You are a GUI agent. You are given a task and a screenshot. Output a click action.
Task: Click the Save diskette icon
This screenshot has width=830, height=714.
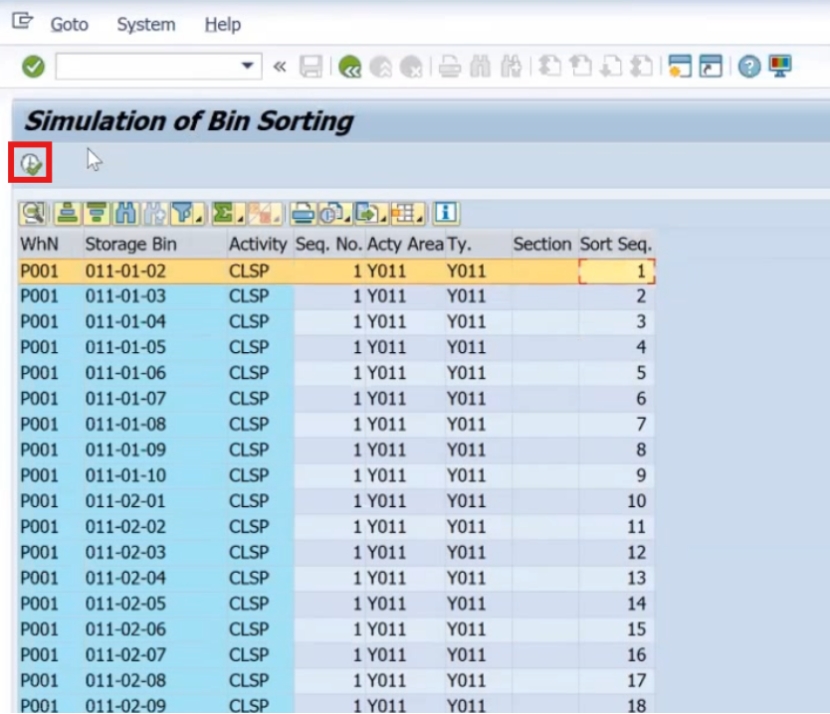(x=311, y=67)
